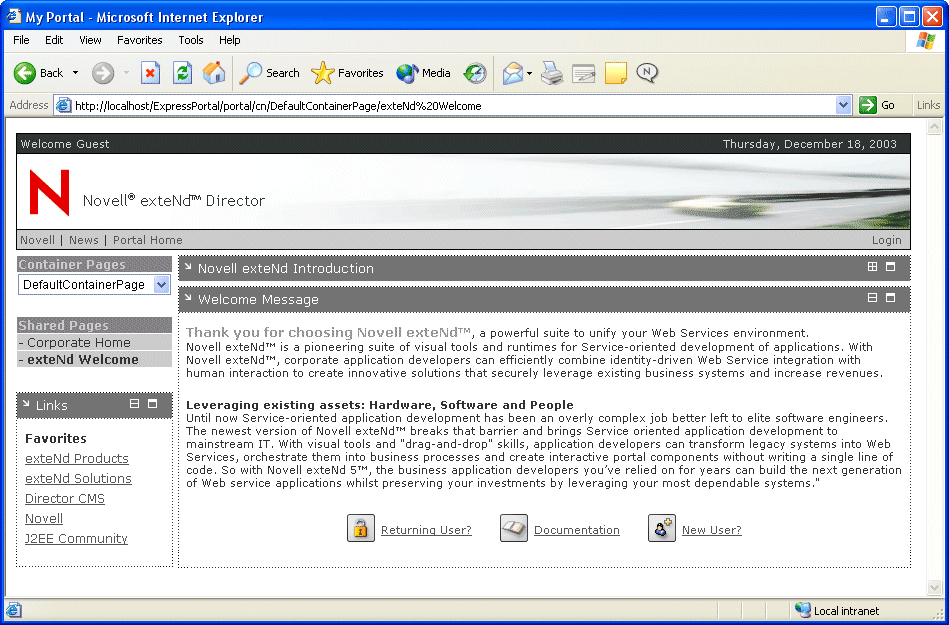Open the Favorites menu

pos(139,40)
